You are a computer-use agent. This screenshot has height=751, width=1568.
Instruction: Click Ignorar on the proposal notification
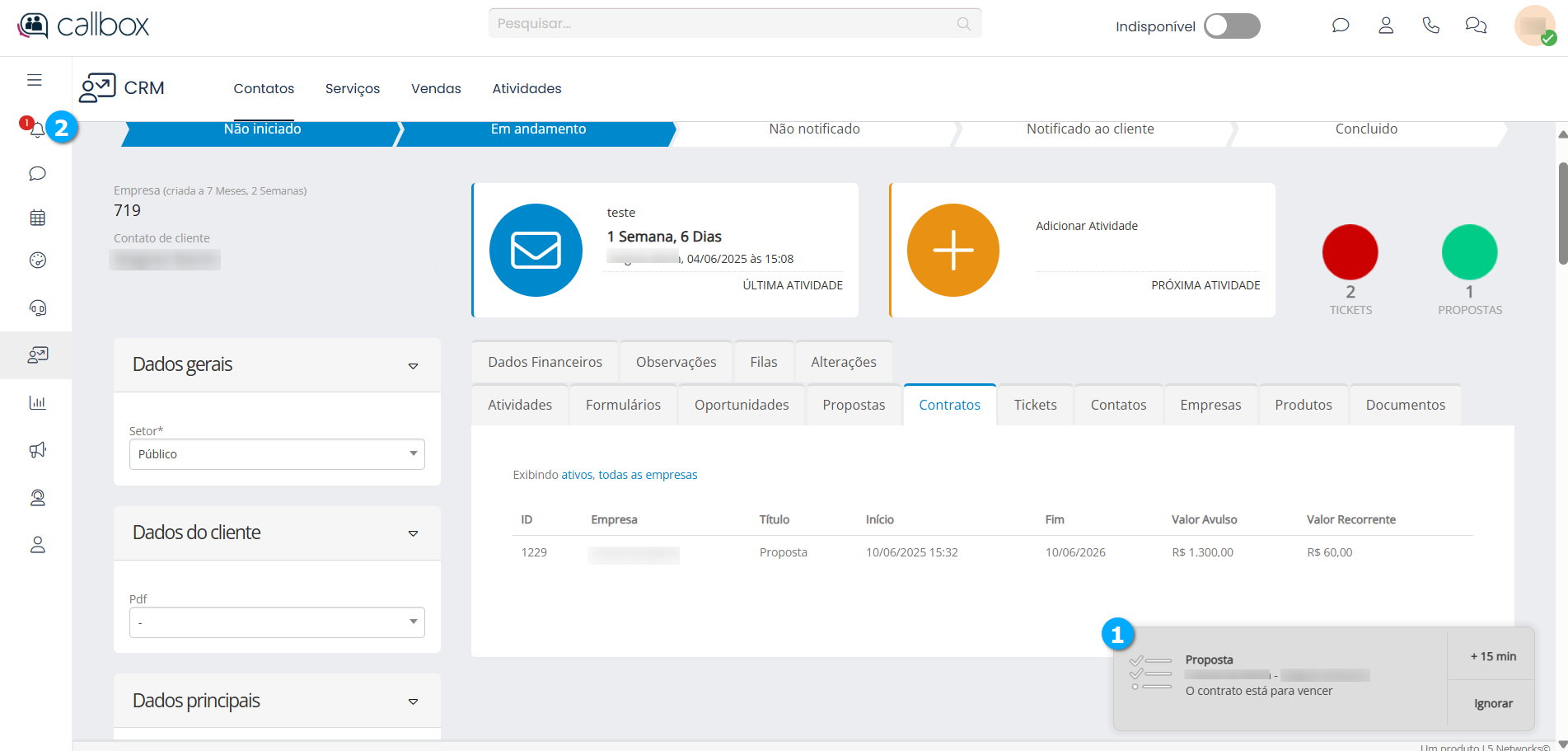(1492, 703)
